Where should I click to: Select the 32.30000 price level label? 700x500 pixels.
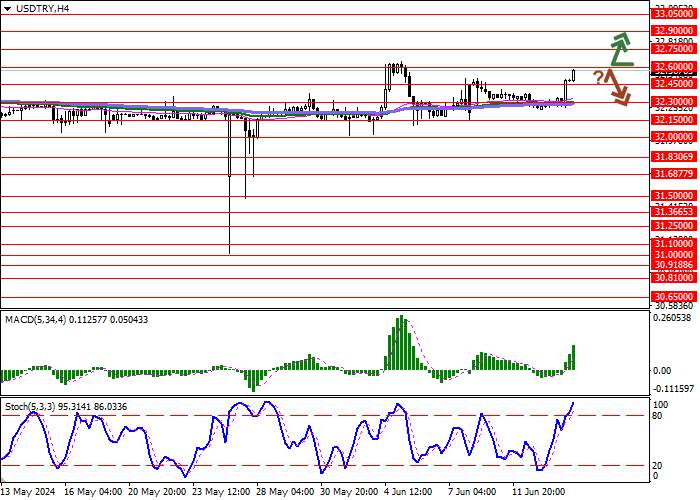pyautogui.click(x=674, y=102)
